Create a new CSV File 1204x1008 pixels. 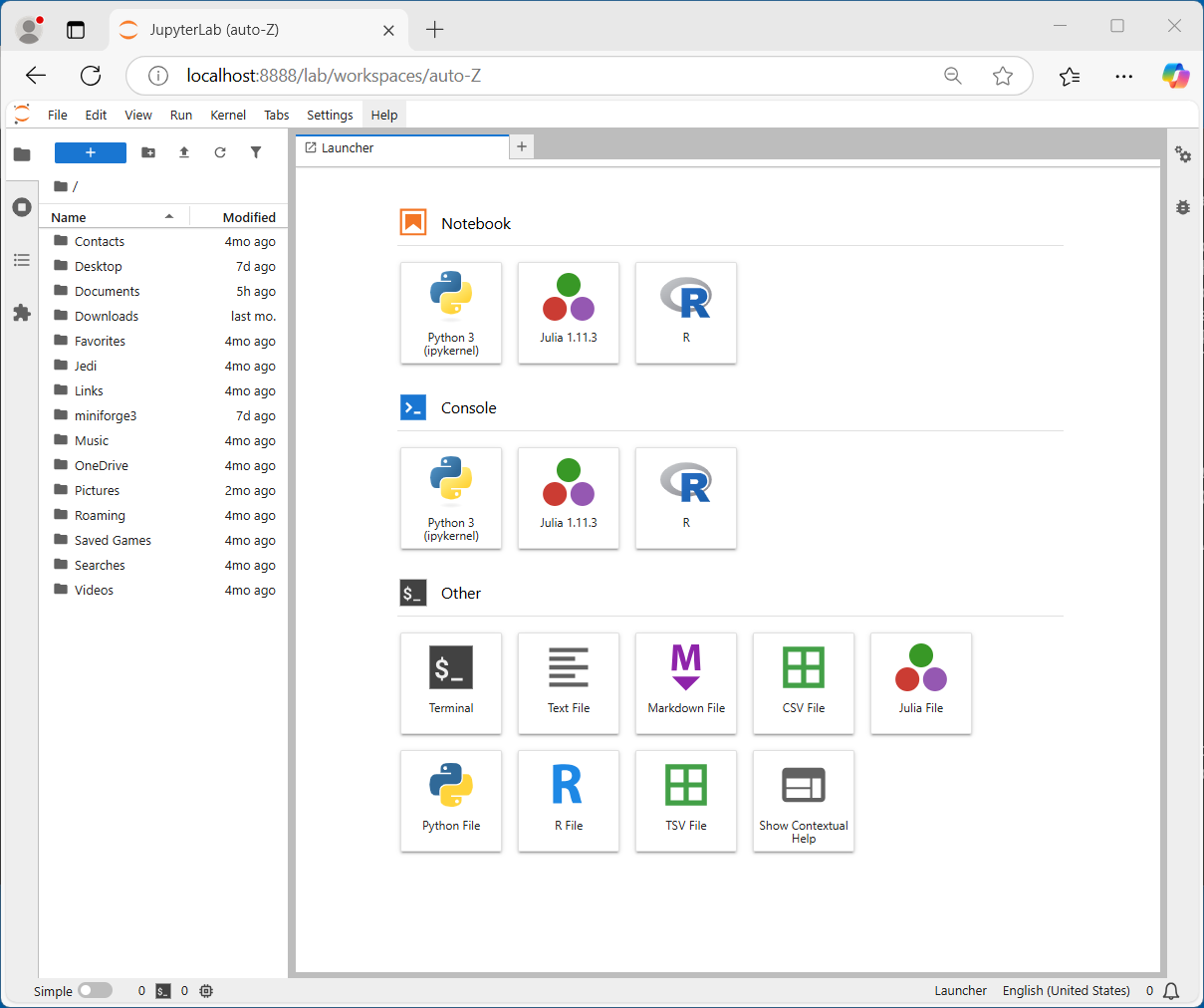pos(804,683)
